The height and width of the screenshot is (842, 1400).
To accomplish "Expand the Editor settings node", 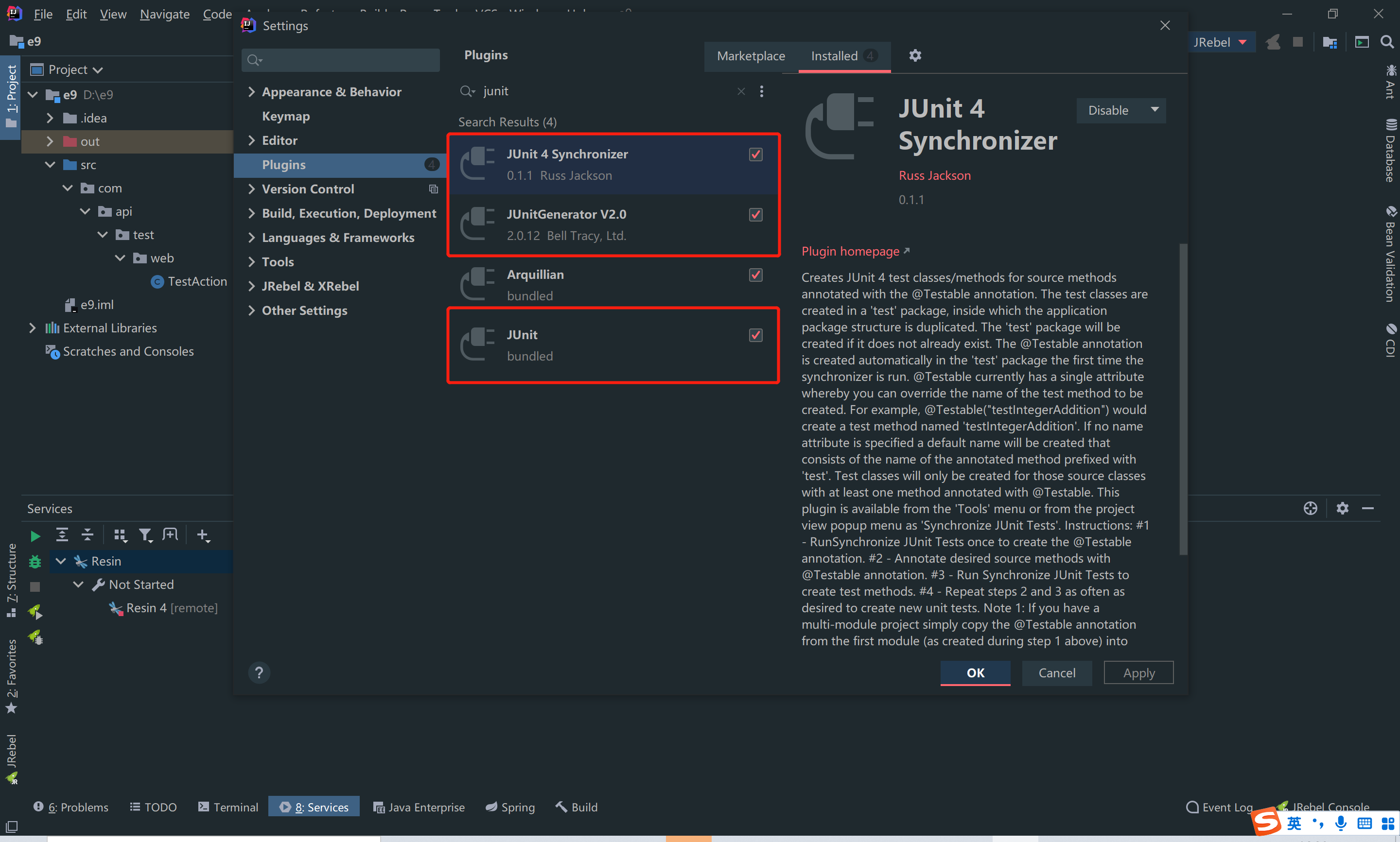I will tap(251, 140).
